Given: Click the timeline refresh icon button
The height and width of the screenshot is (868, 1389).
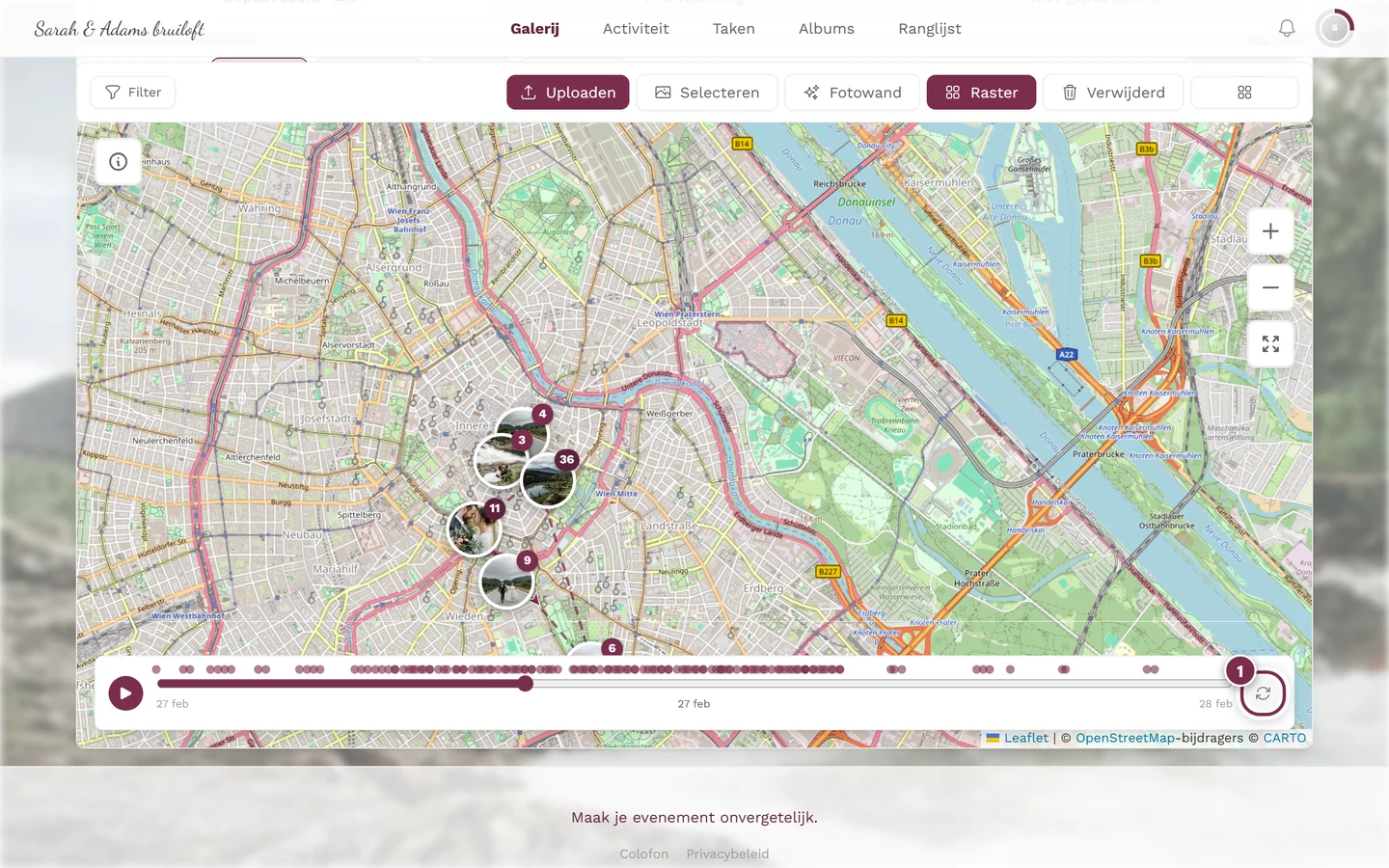Looking at the screenshot, I should pyautogui.click(x=1263, y=693).
